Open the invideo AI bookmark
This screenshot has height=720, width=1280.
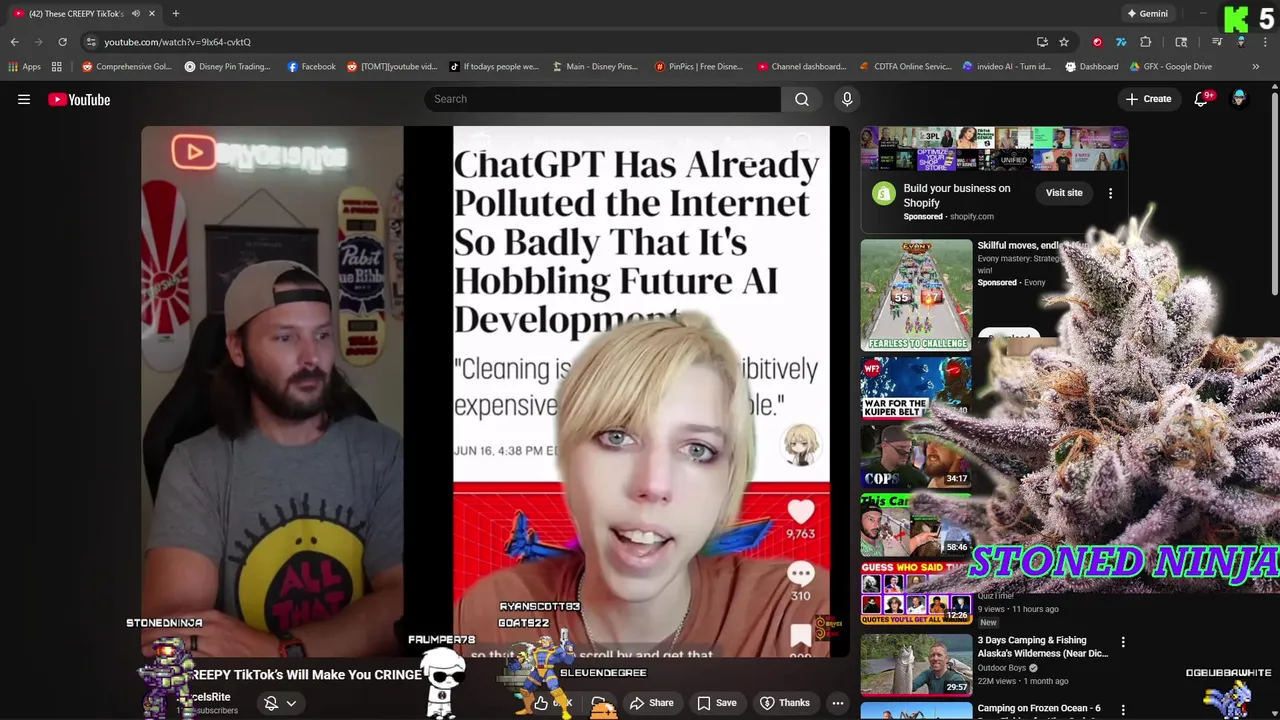pyautogui.click(x=1007, y=67)
